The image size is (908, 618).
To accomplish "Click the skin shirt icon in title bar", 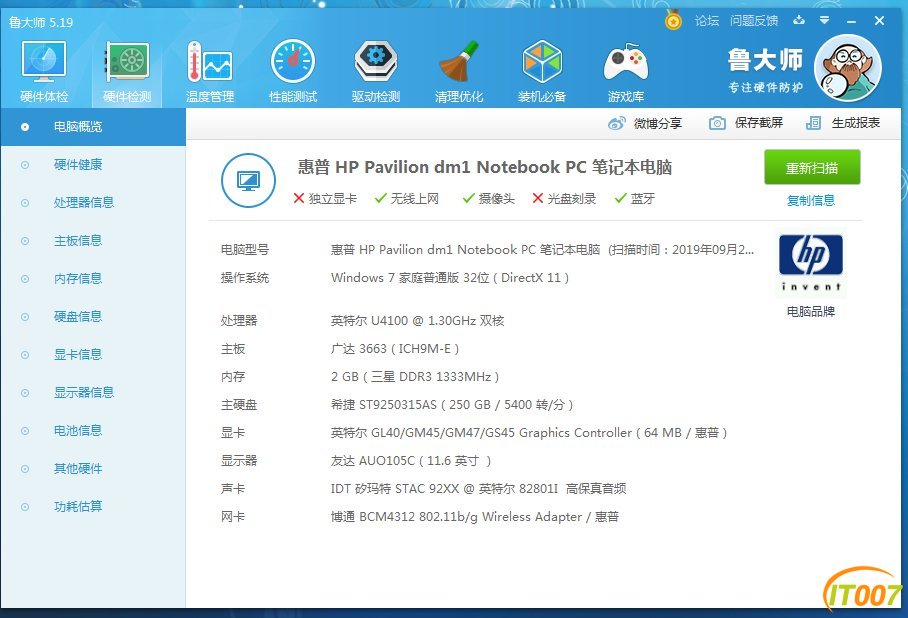I will click(799, 20).
